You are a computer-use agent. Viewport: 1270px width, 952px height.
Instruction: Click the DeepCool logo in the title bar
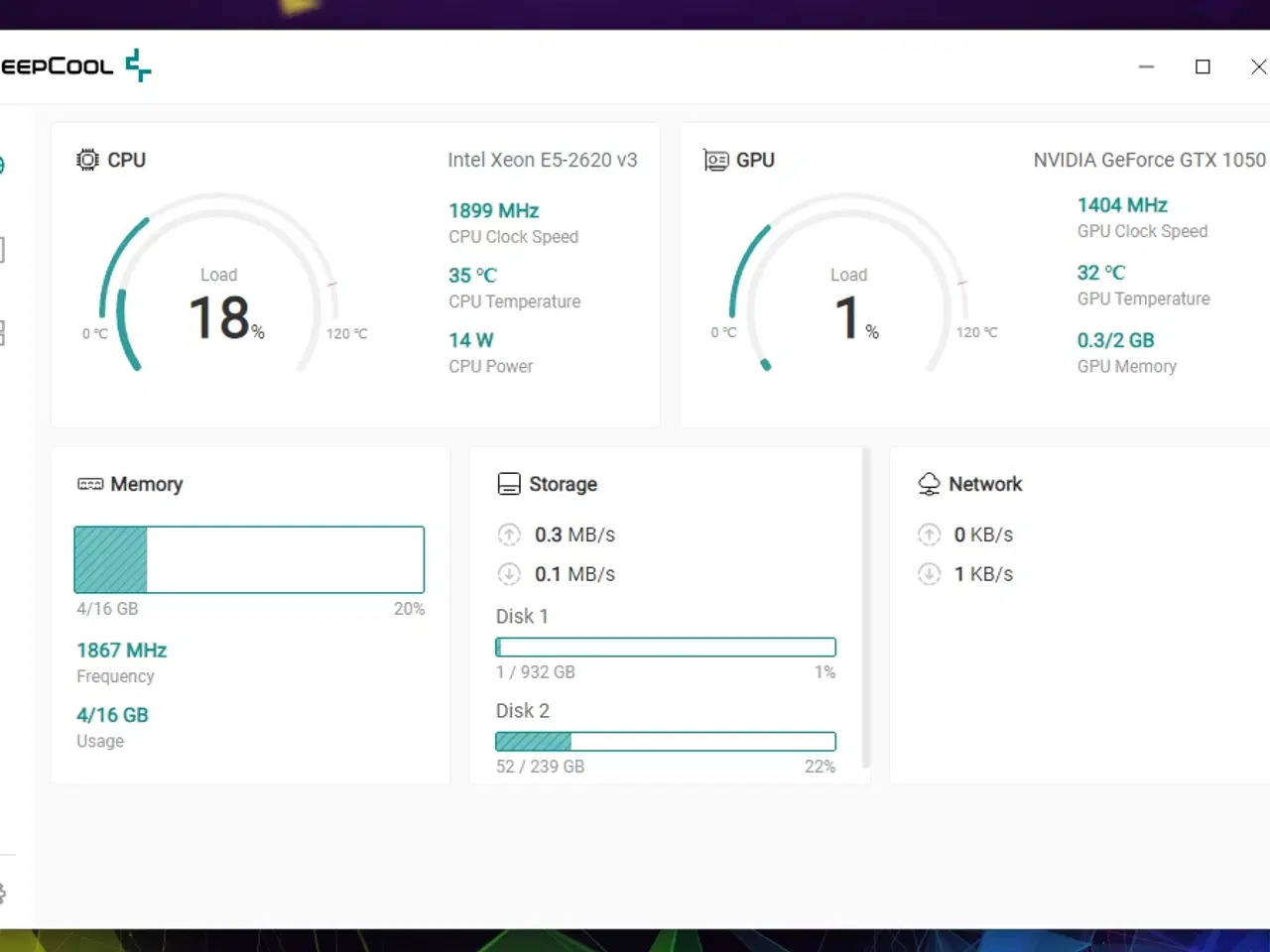[75, 66]
